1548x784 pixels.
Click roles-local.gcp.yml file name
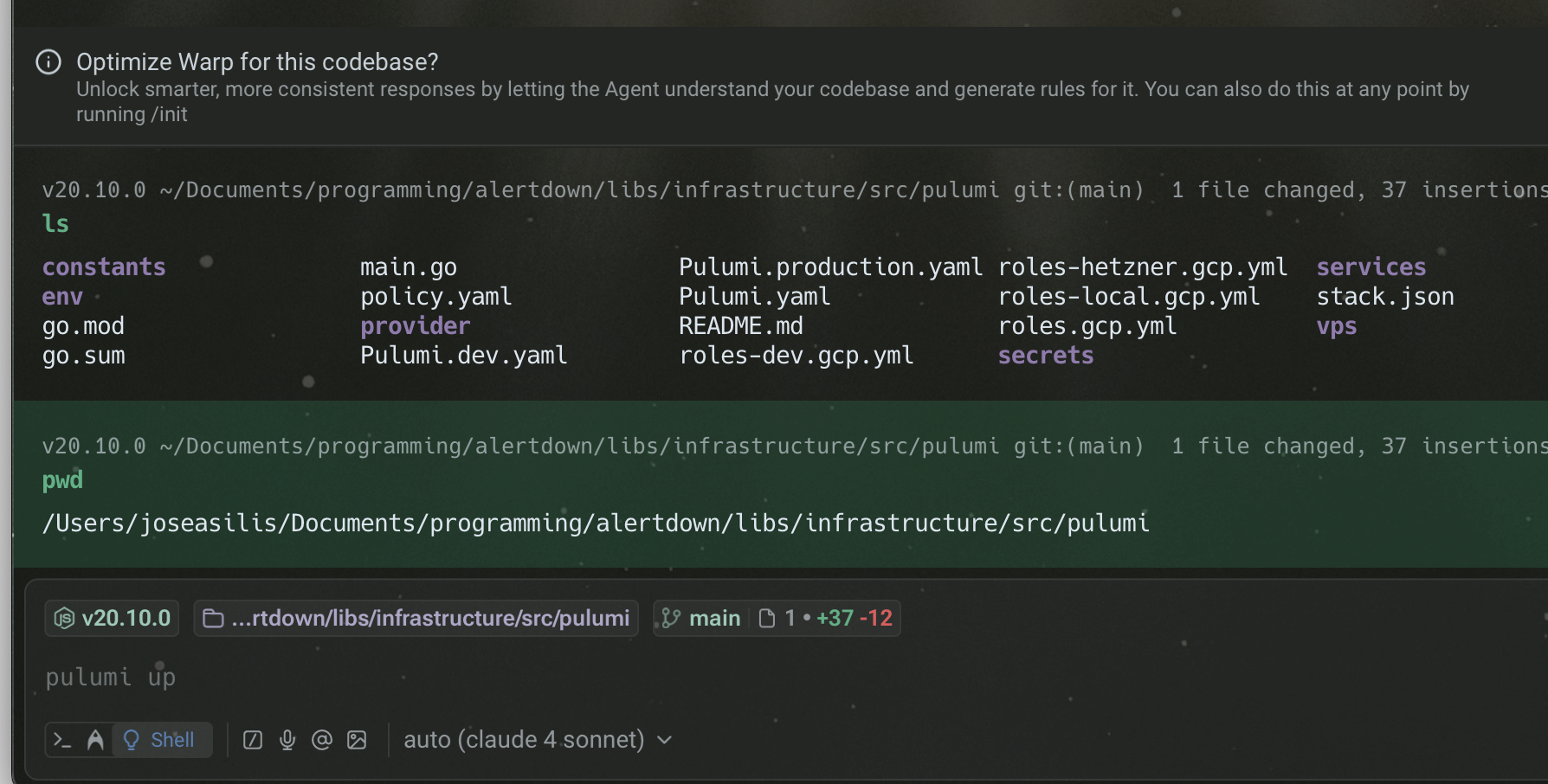point(1129,297)
